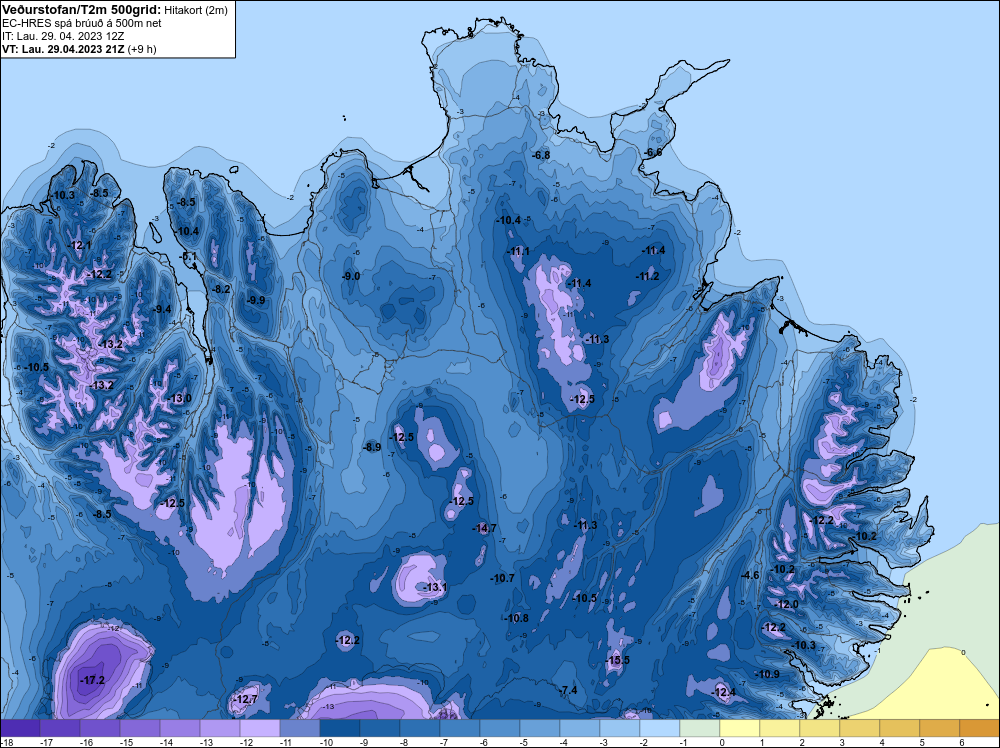
Task: Click the -10.9 temperature value
Action: (x=767, y=674)
